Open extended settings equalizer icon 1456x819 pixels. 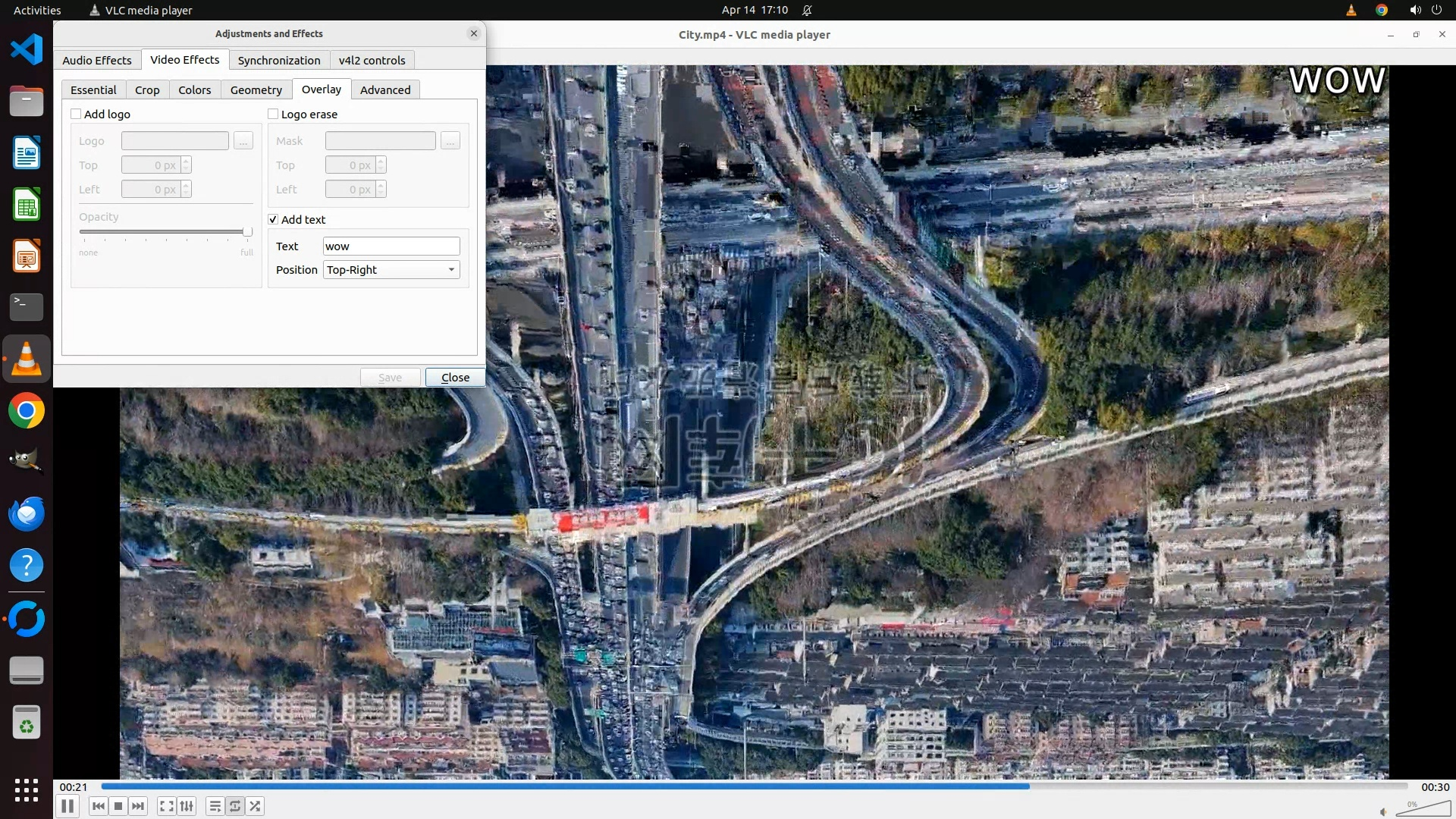pyautogui.click(x=187, y=806)
